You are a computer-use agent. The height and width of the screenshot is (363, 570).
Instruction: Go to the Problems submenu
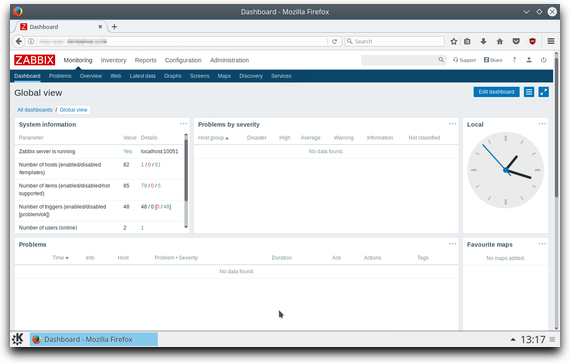[x=60, y=76]
